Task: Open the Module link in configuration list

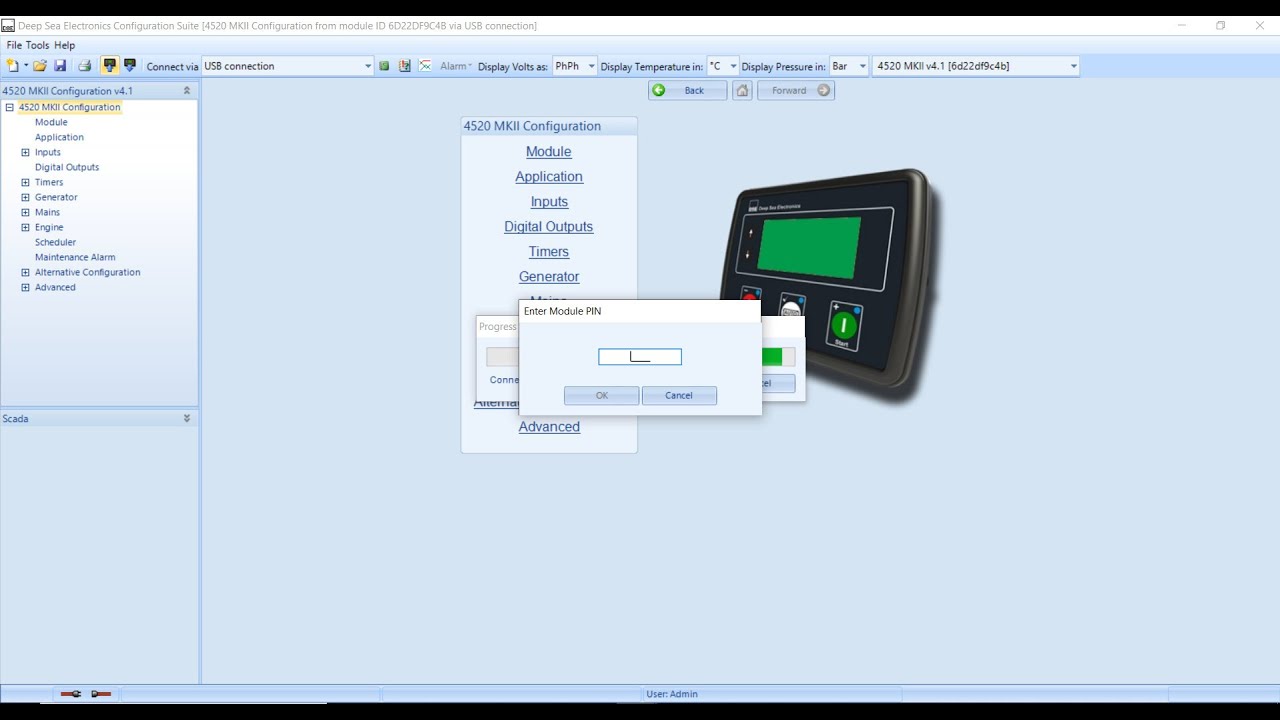Action: [549, 152]
